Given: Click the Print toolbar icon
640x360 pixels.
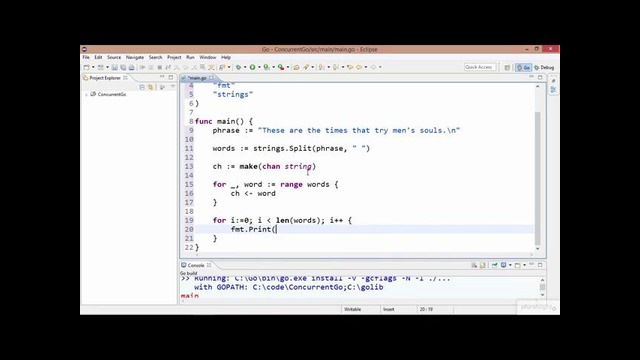Looking at the screenshot, I should 131,67.
